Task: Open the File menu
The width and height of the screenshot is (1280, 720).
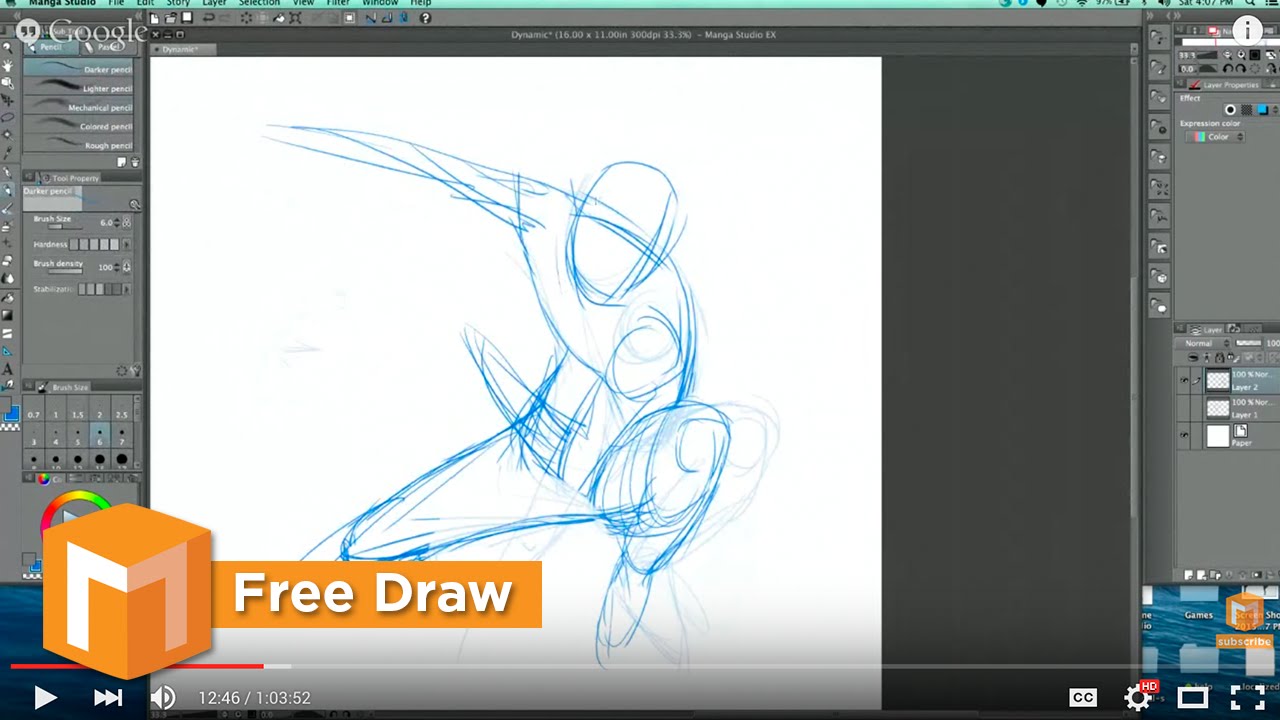Action: 116,3
